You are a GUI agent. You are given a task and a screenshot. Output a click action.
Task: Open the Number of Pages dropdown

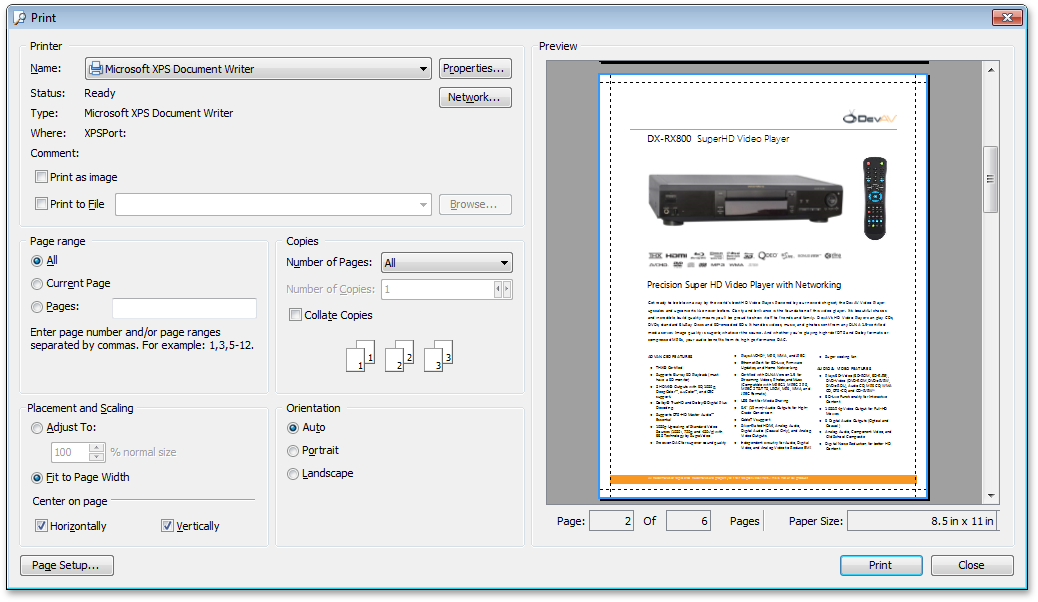click(504, 262)
